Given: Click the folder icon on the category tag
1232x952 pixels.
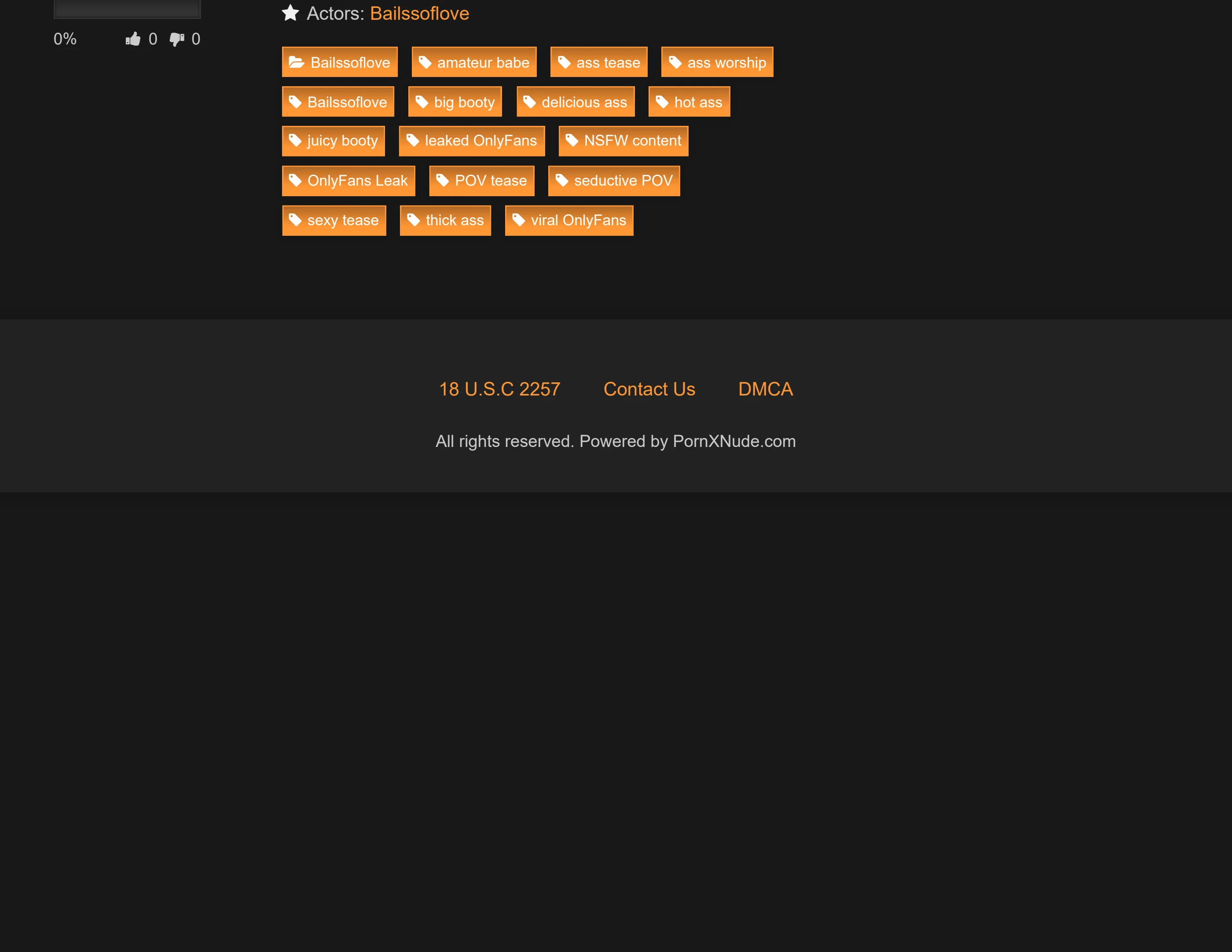Looking at the screenshot, I should [297, 62].
